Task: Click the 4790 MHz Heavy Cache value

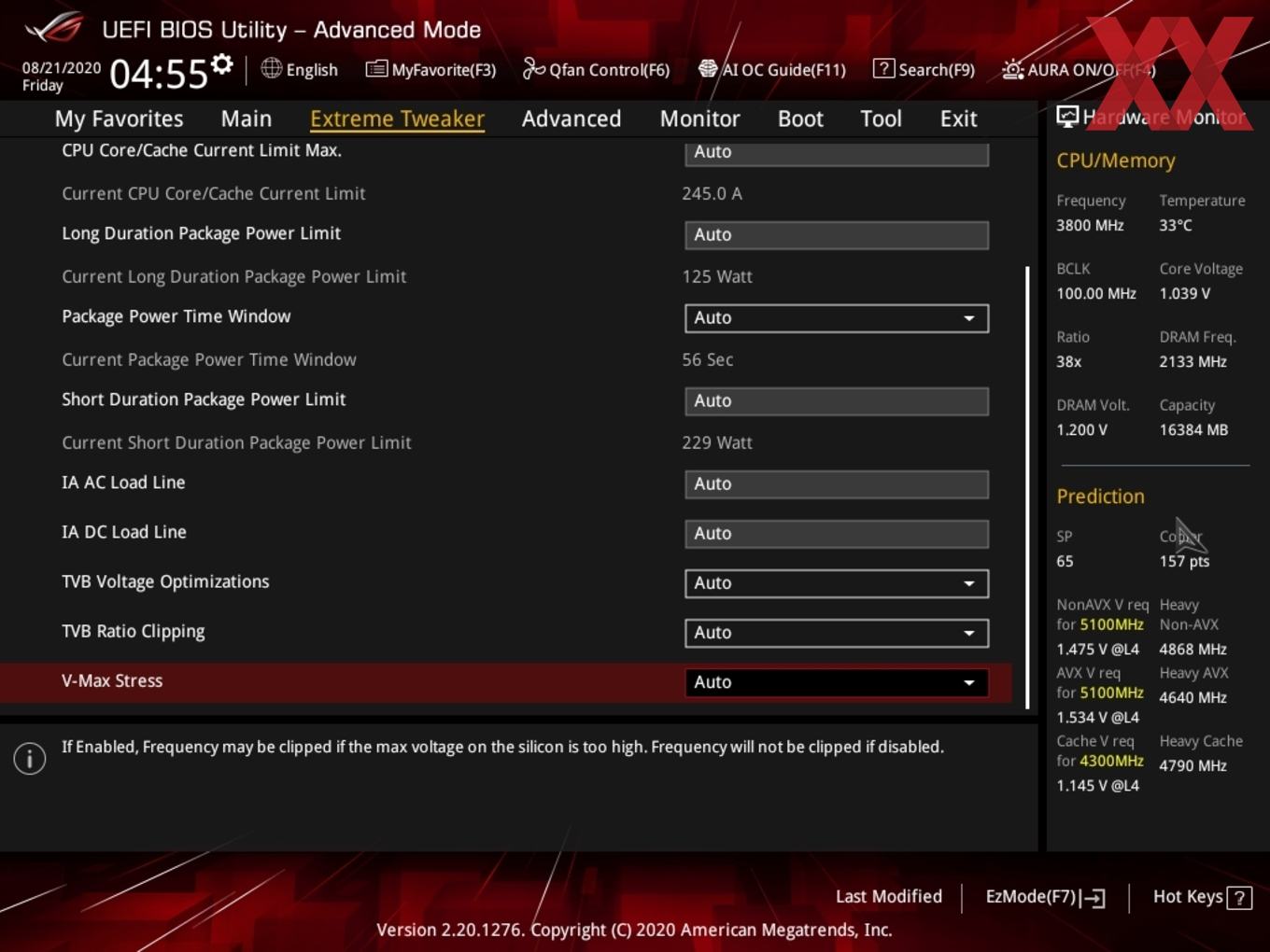Action: tap(1192, 765)
